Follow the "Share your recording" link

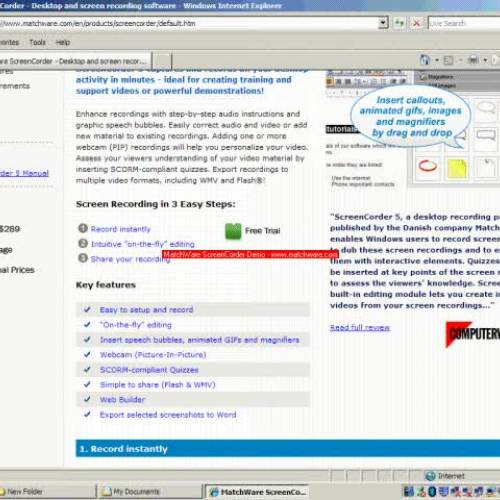click(x=130, y=259)
